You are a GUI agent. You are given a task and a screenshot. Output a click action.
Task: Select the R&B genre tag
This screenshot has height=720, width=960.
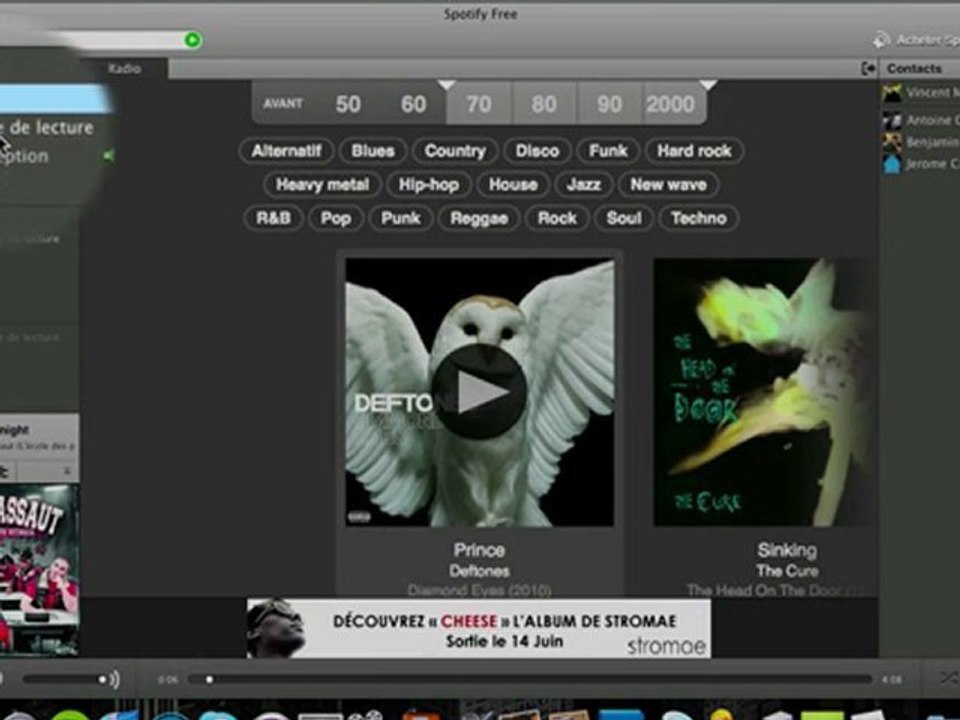pyautogui.click(x=273, y=218)
